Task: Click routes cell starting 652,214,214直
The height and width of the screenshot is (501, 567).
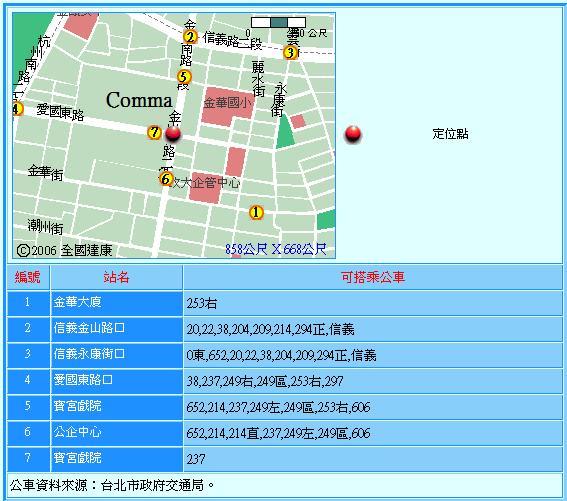Action: pos(373,433)
